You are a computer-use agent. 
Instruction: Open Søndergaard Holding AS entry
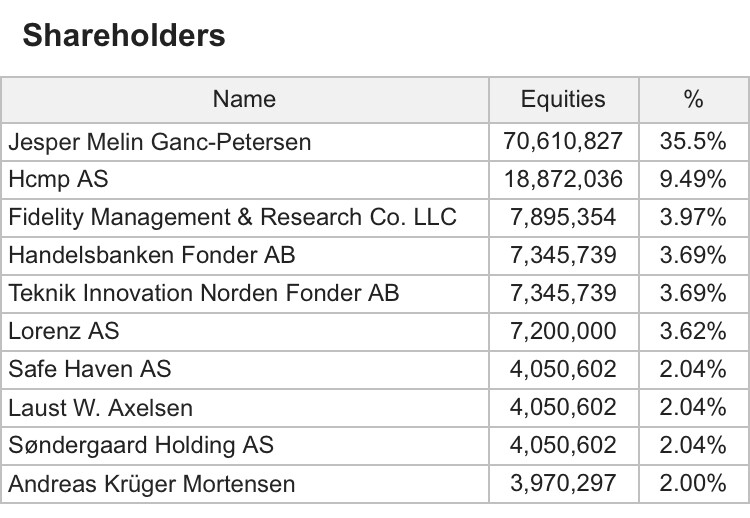pyautogui.click(x=141, y=446)
